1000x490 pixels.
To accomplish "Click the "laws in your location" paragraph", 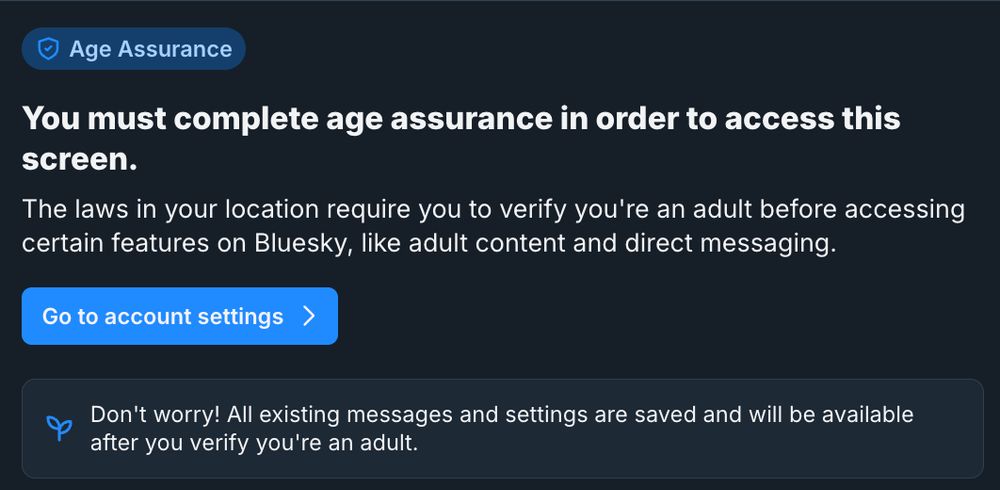I will coord(493,226).
